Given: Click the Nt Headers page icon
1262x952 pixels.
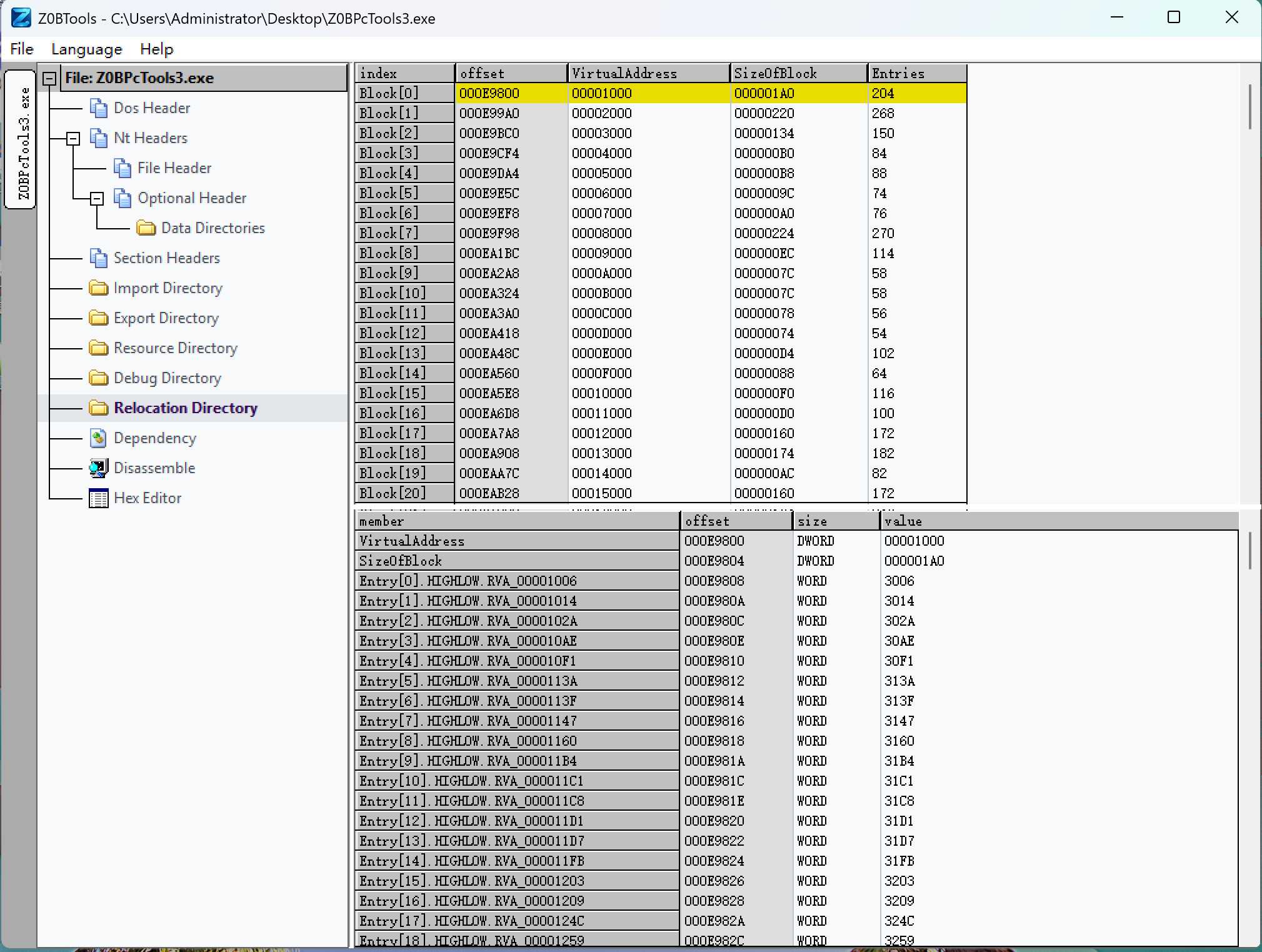Looking at the screenshot, I should 98,138.
